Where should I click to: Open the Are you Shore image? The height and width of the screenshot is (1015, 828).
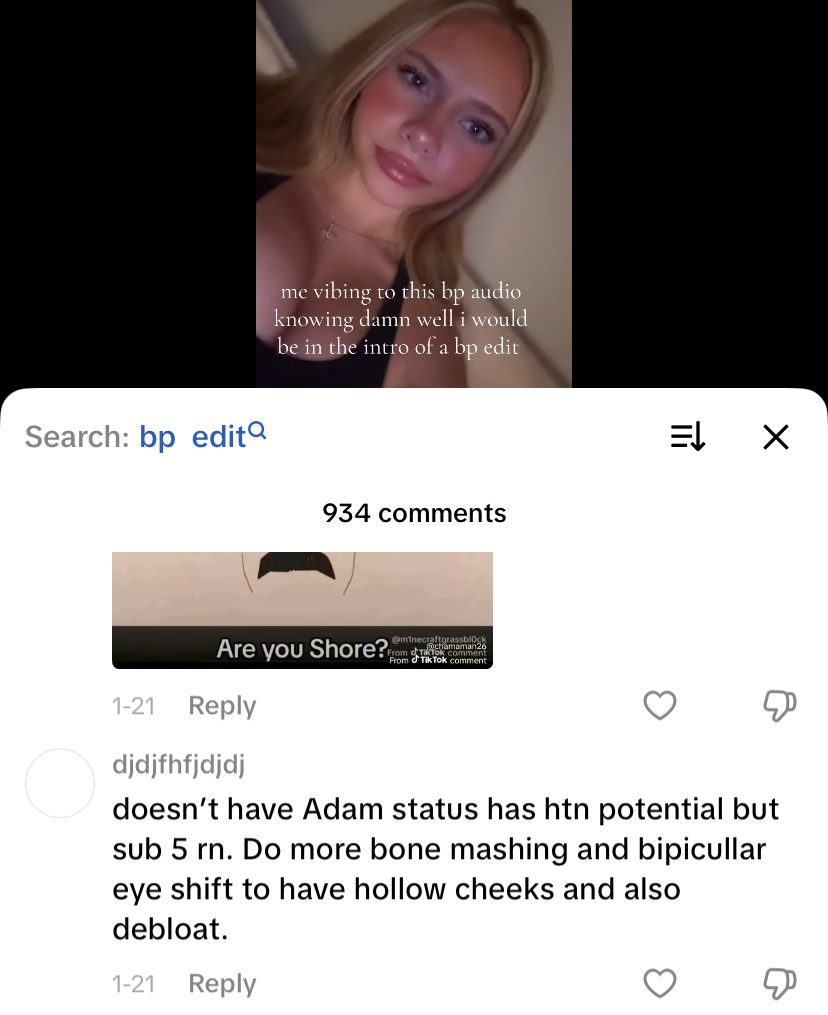pyautogui.click(x=302, y=610)
